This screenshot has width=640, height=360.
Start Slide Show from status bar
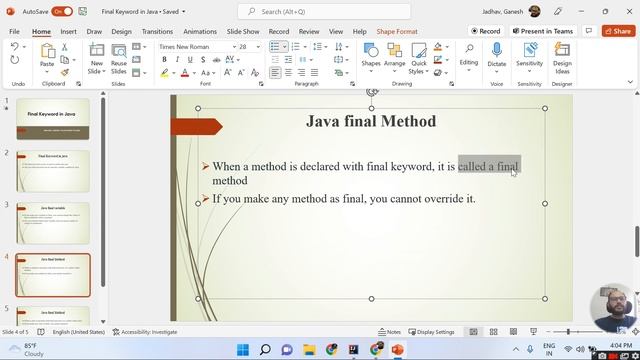[x=533, y=332]
